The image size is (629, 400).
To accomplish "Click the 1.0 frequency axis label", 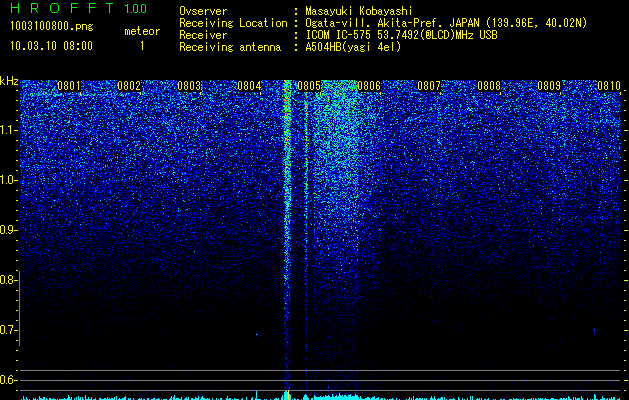I will (x=8, y=180).
